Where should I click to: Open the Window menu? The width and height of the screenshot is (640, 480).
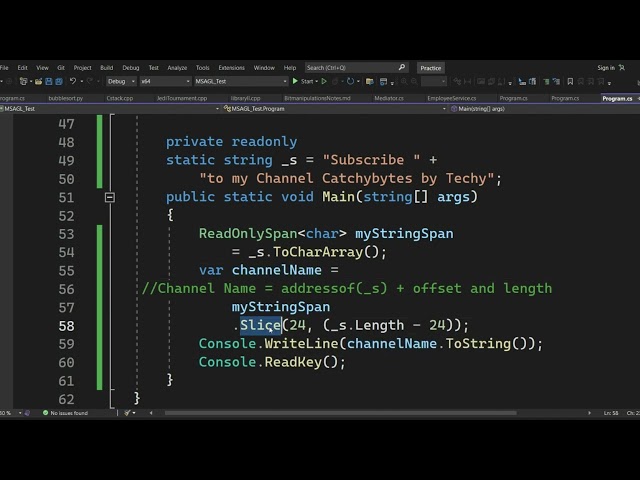[264, 68]
